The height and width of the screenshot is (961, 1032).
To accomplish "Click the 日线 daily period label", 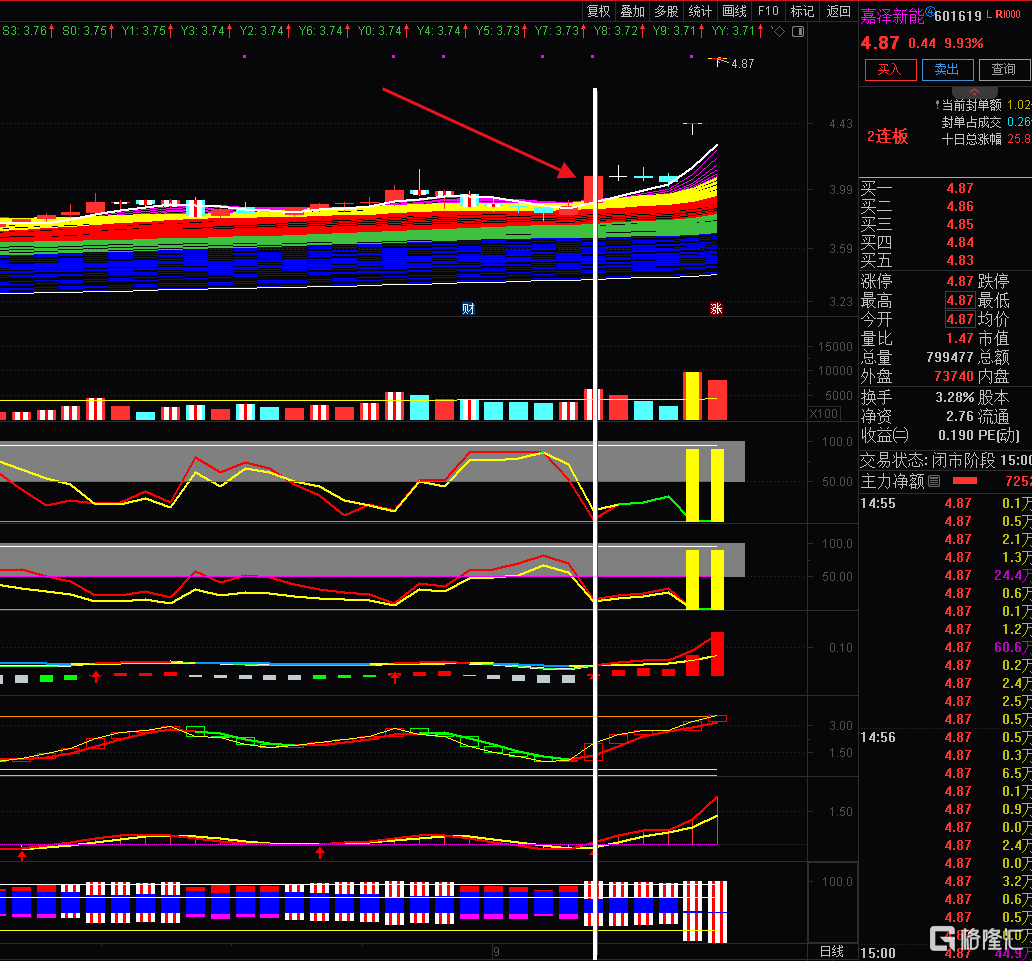I will tap(832, 951).
